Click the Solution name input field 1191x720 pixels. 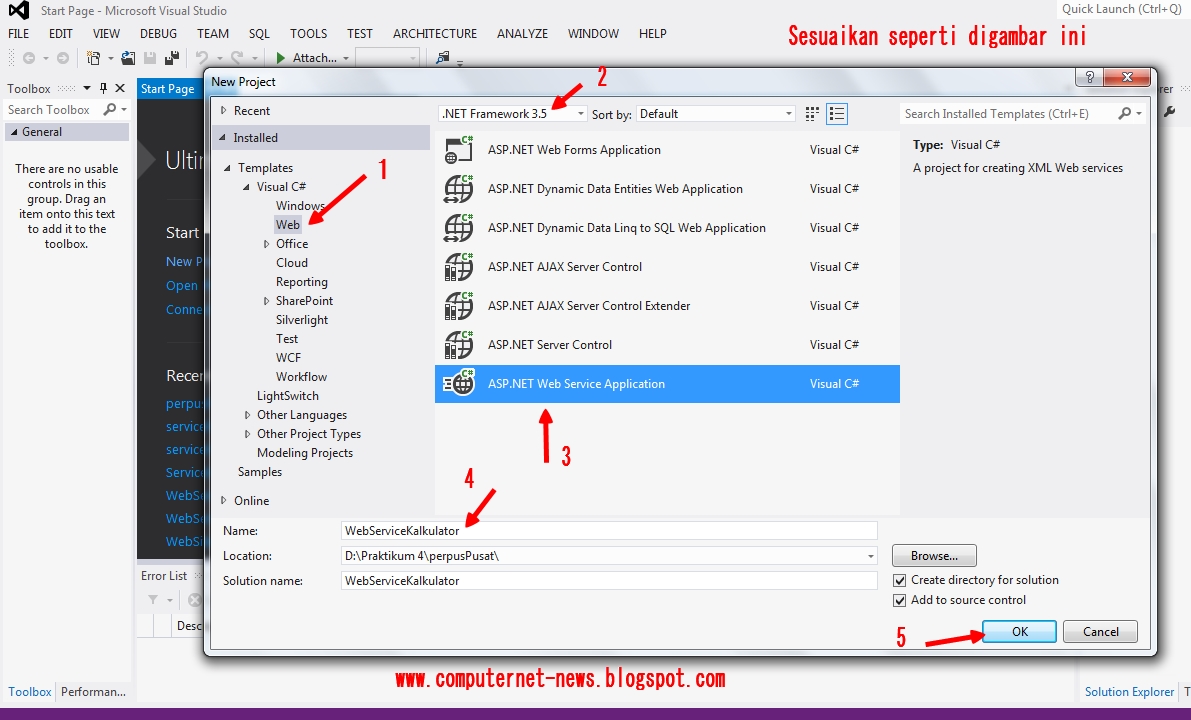(x=609, y=581)
